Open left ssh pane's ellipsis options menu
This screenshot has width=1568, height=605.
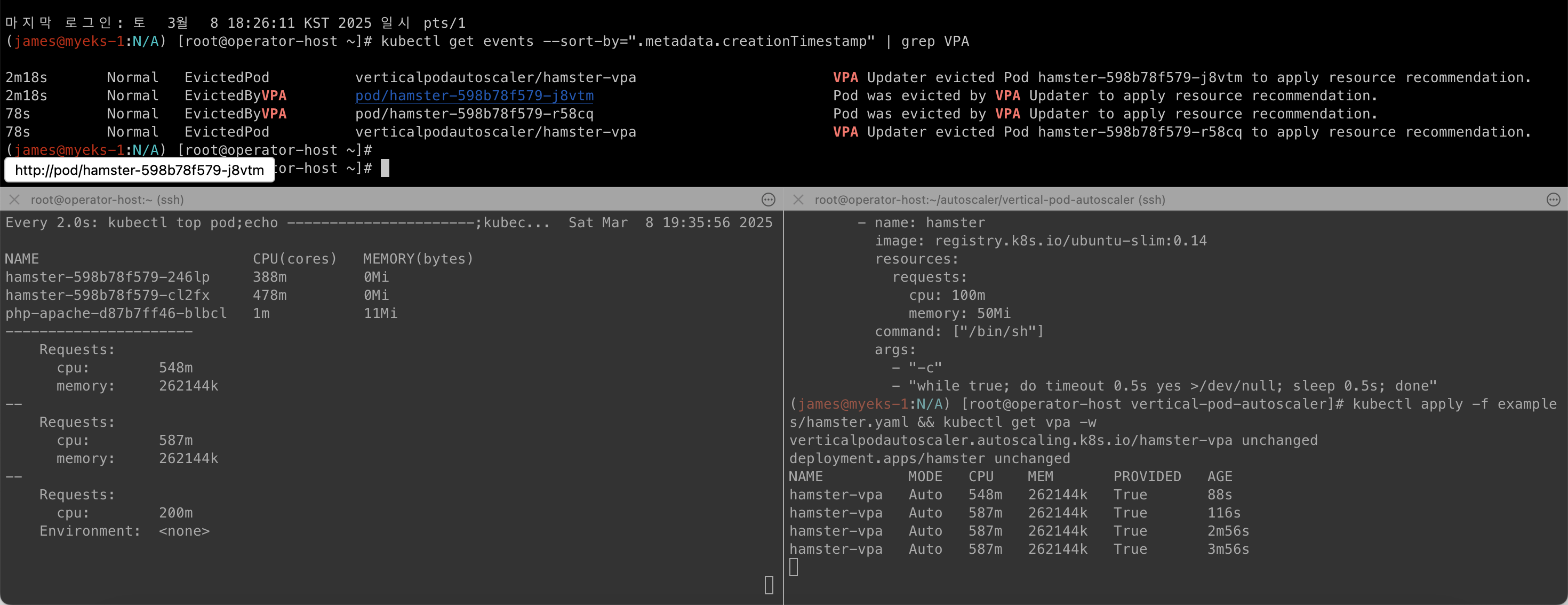[768, 200]
